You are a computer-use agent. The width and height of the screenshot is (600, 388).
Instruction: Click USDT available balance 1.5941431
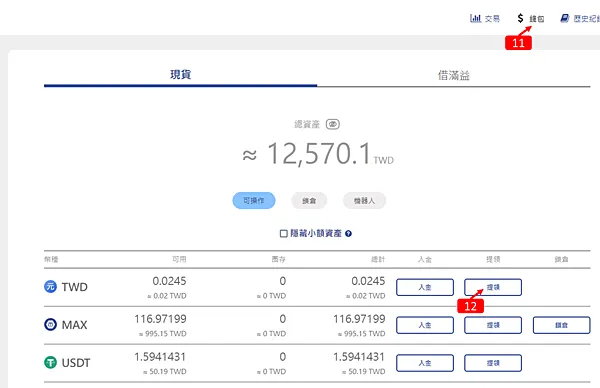[160, 357]
